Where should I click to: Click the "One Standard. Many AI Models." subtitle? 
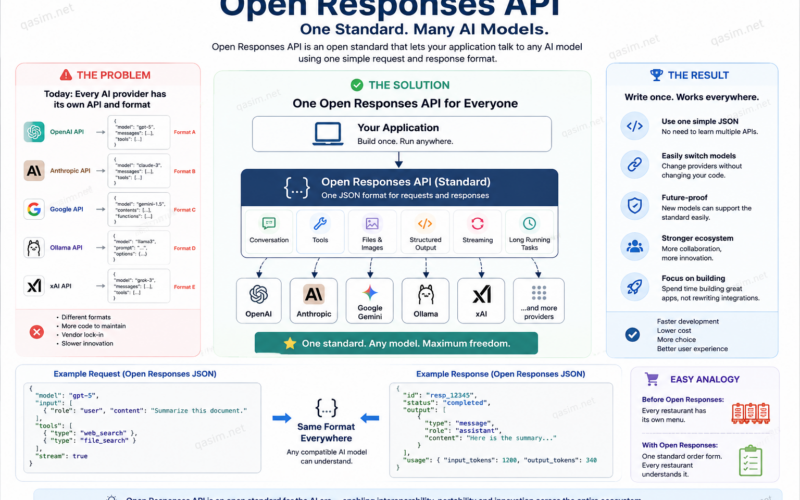[x=424, y=29]
